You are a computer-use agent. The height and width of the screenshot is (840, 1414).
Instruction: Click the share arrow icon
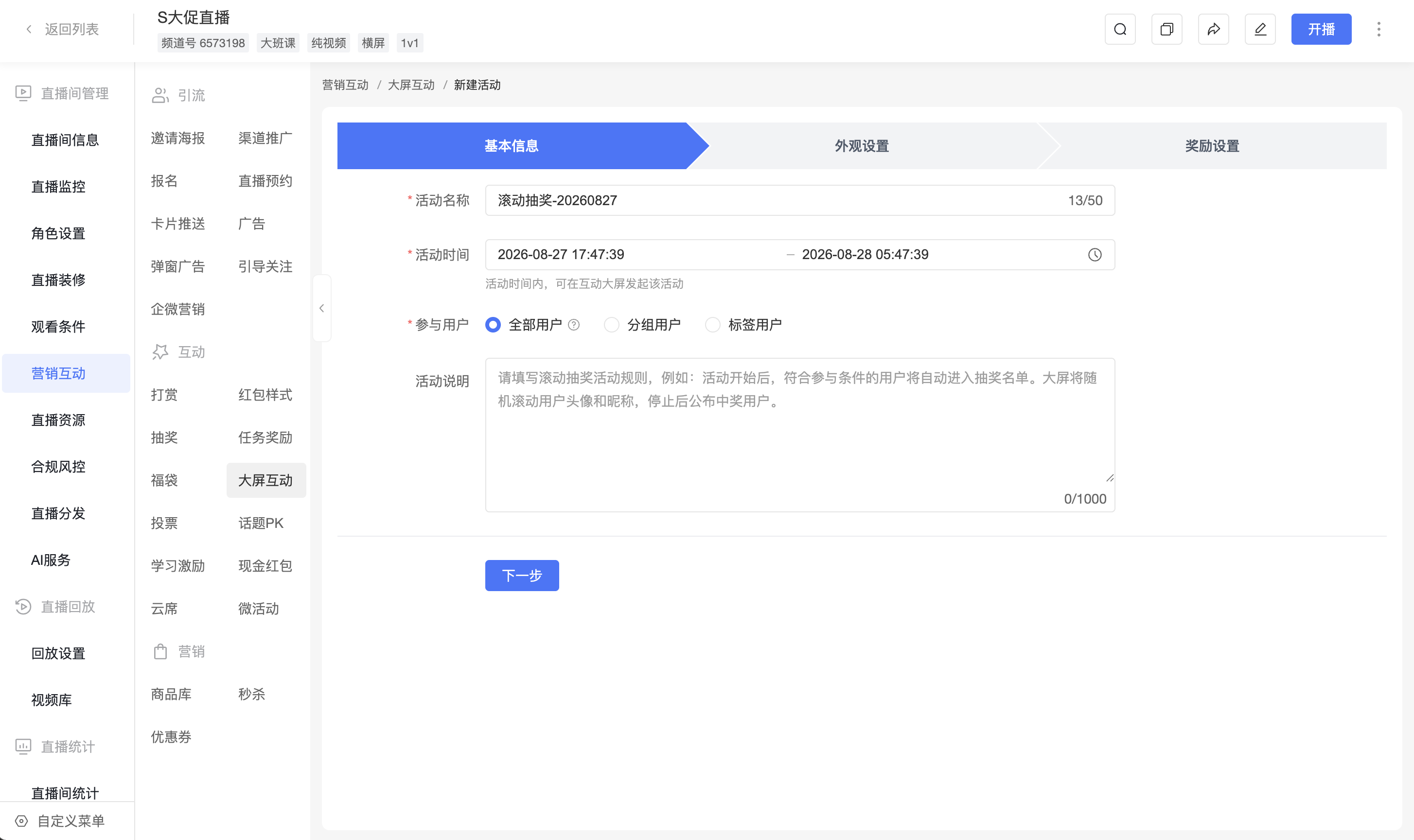pos(1213,29)
